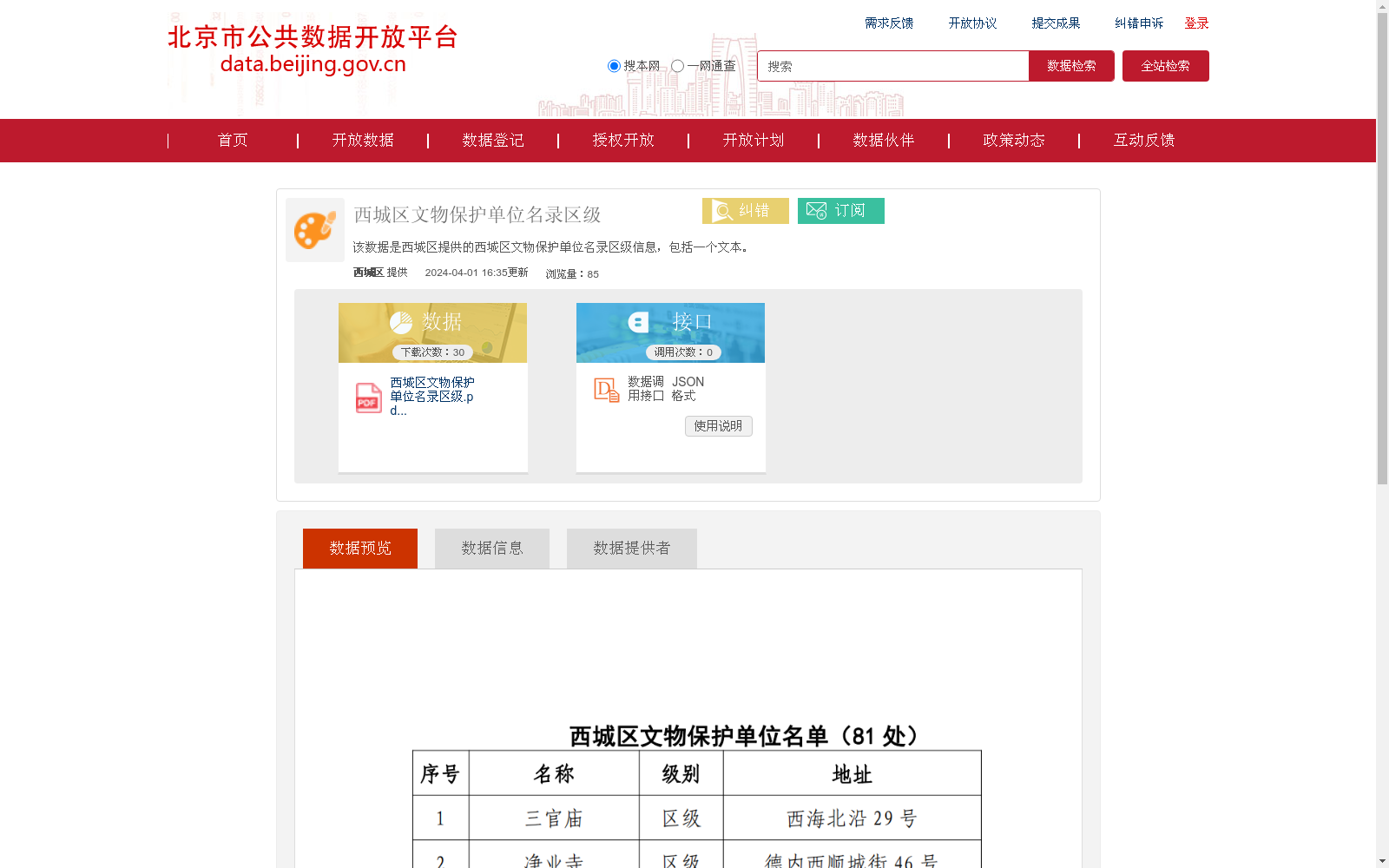Click the 接口 card header banner
Image resolution: width=1389 pixels, height=868 pixels.
(x=670, y=332)
